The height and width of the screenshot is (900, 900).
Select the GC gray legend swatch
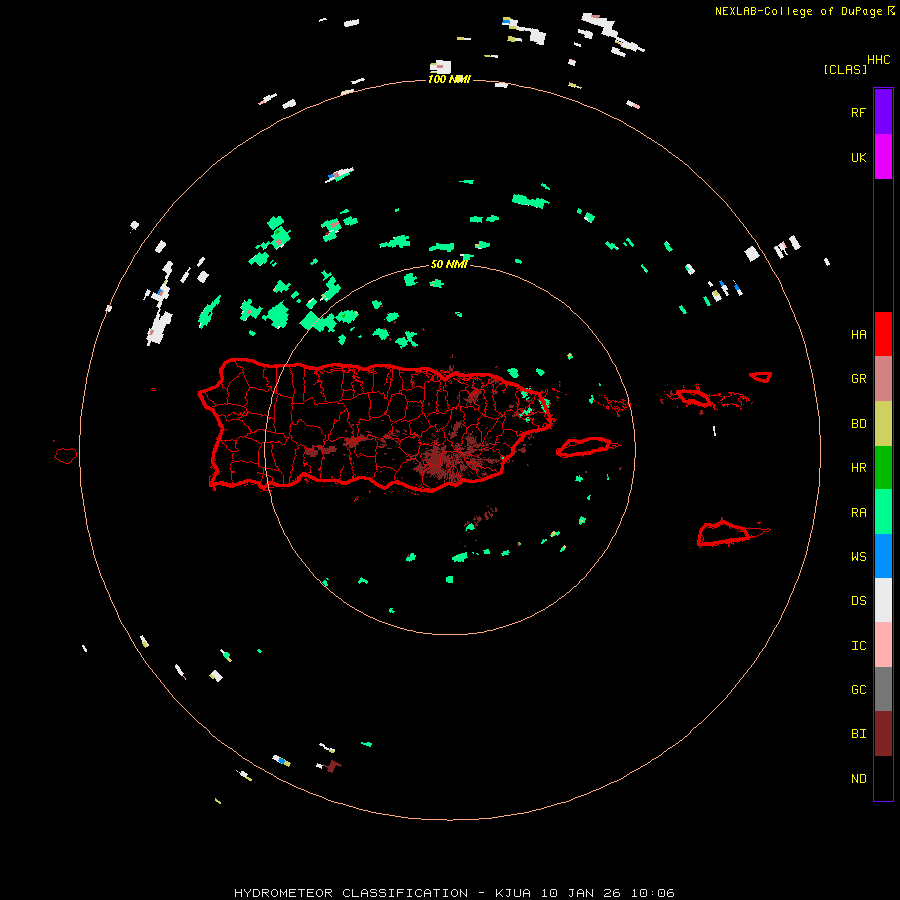coord(883,689)
